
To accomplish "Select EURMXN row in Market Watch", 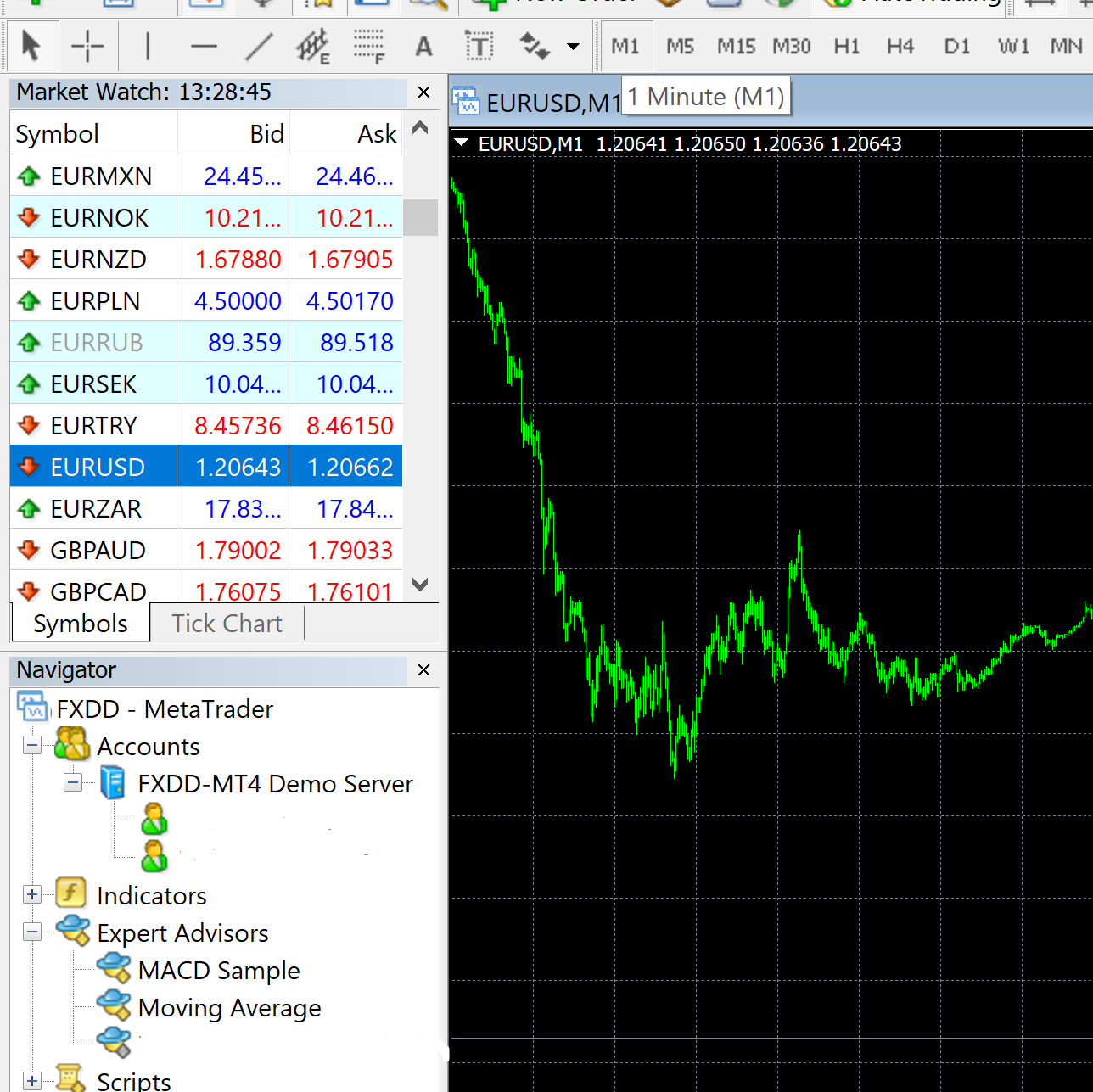I will 206,176.
